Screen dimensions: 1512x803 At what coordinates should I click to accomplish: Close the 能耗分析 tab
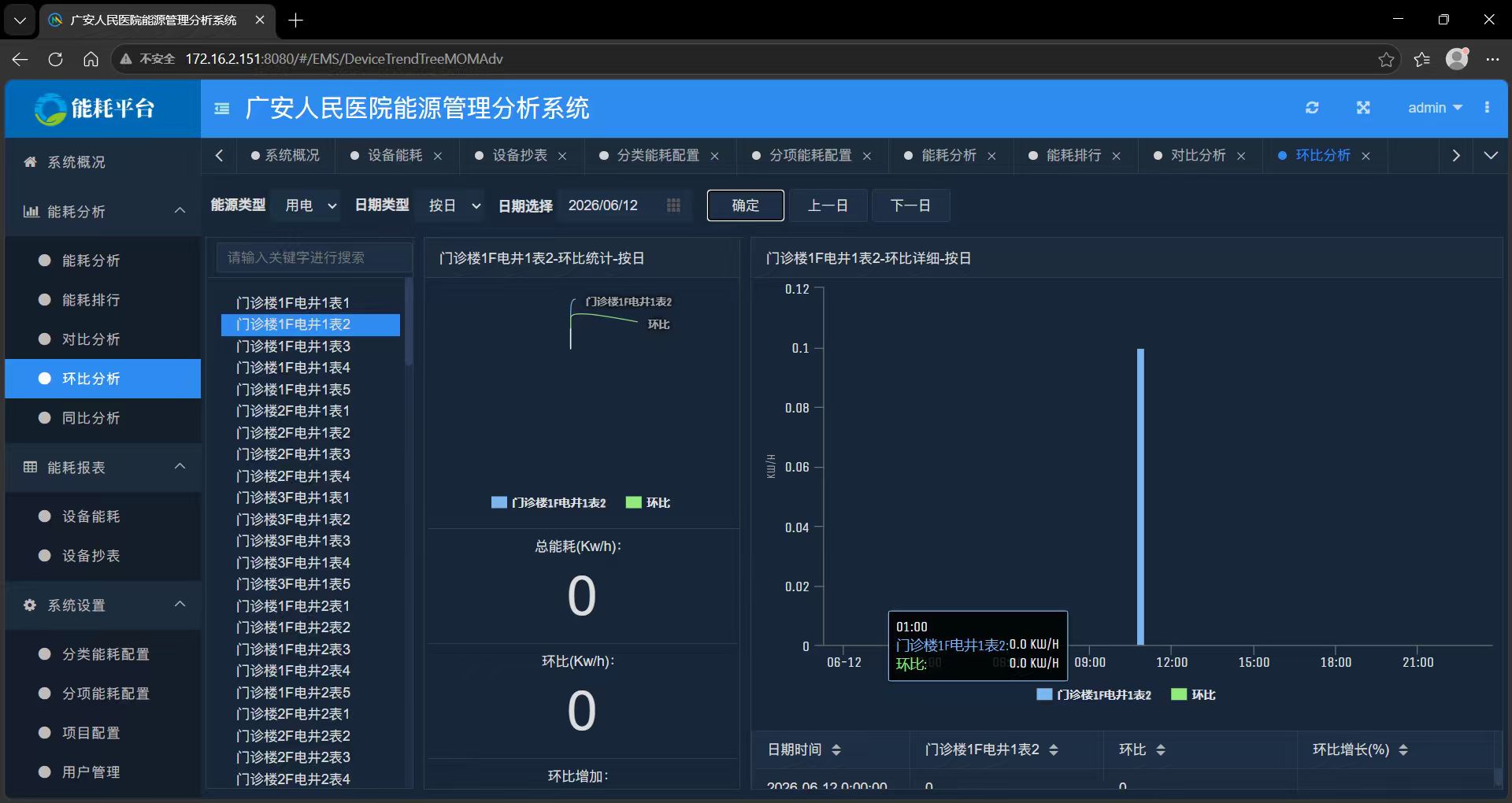click(991, 157)
